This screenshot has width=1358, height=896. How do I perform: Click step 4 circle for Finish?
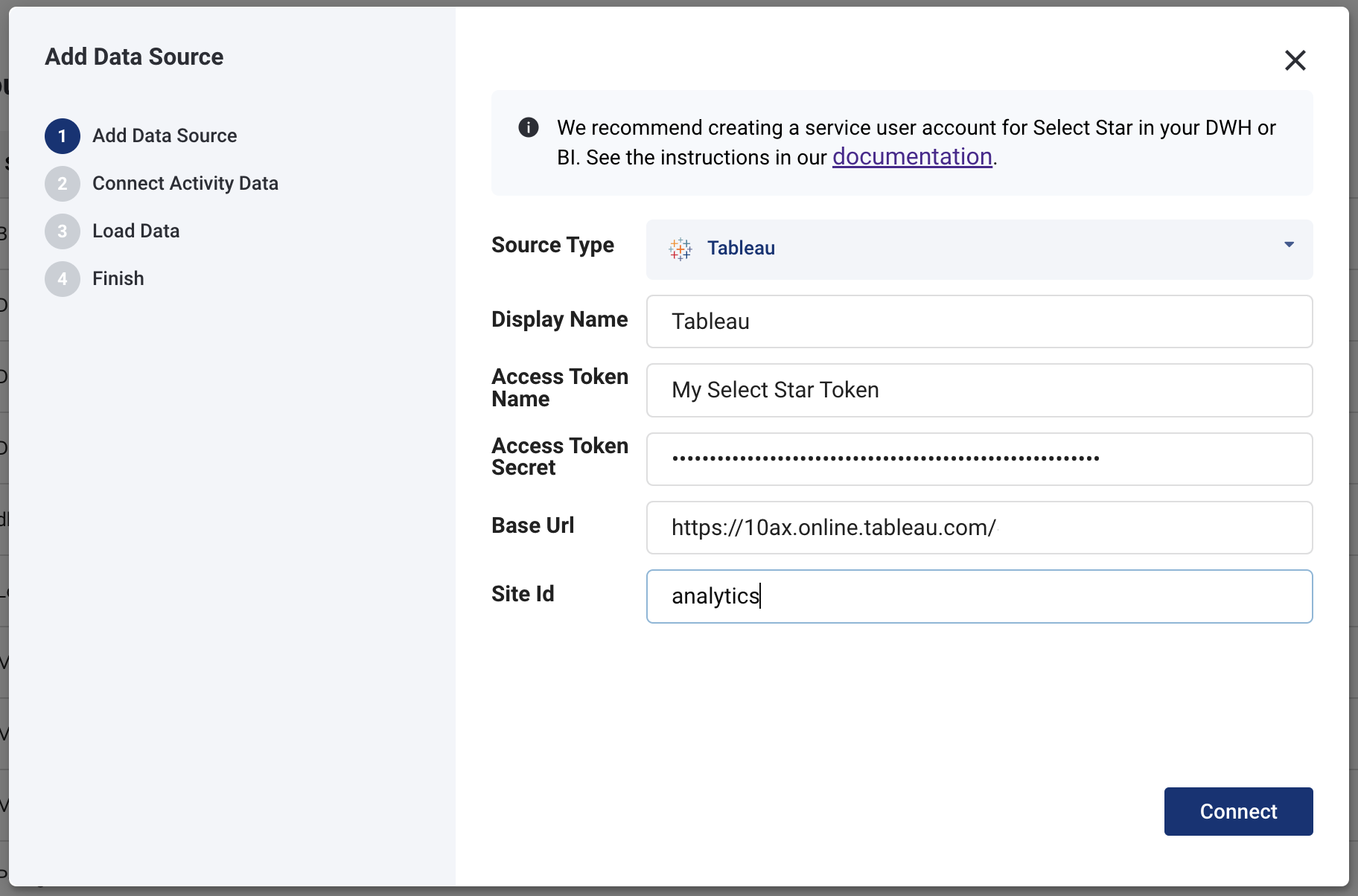pos(63,279)
